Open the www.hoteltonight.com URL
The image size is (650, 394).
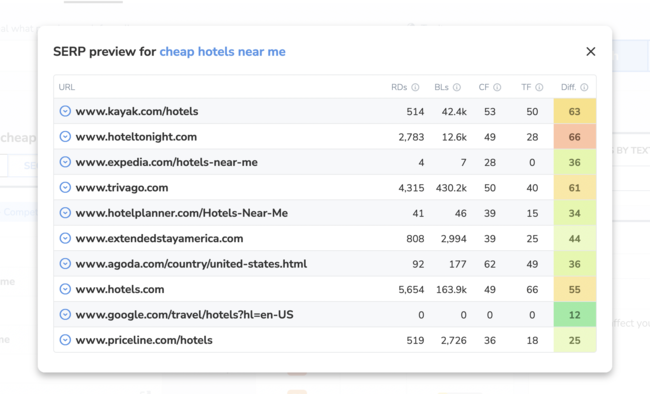pos(136,137)
